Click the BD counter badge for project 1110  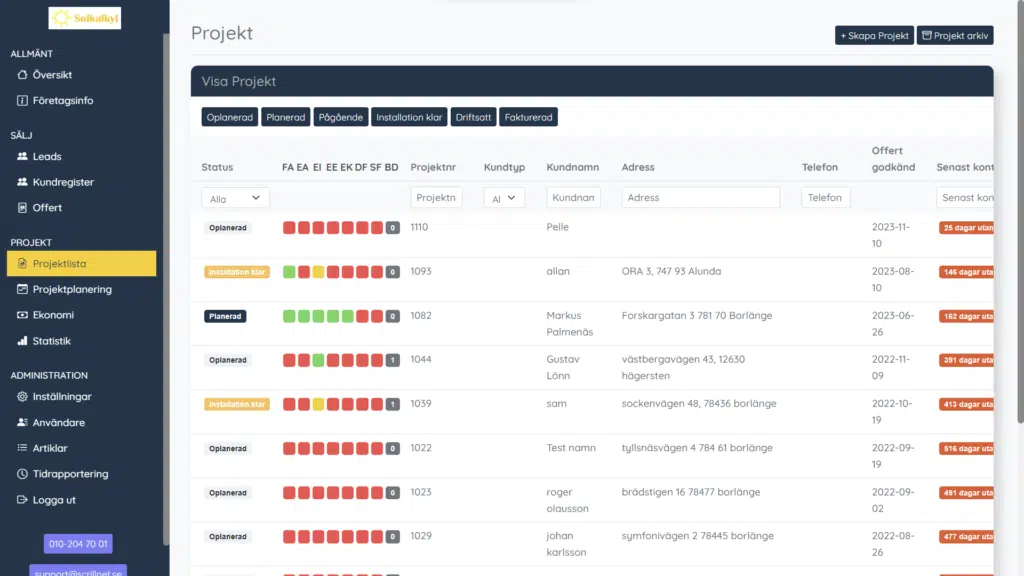392,228
